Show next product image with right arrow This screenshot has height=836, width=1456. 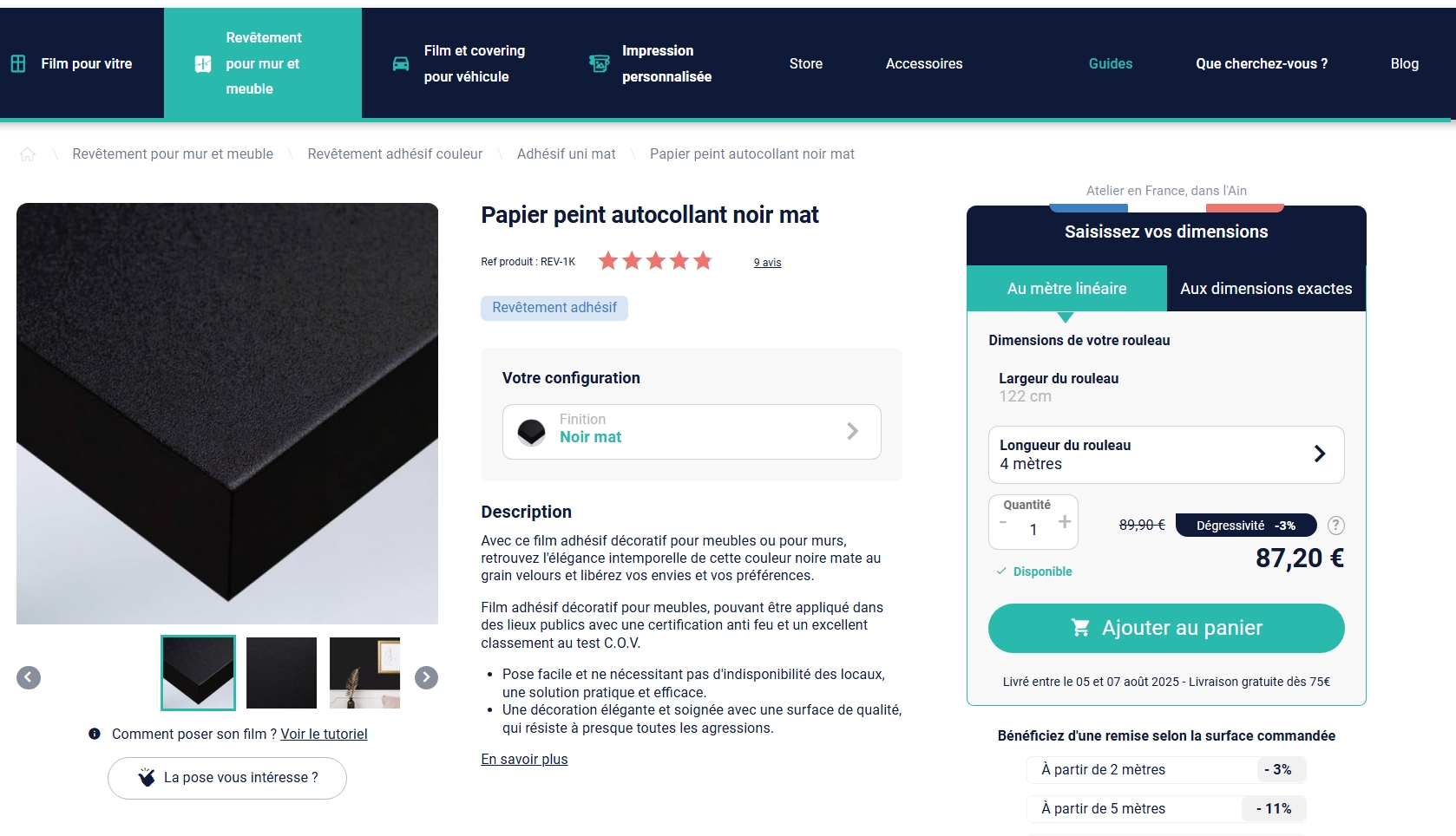coord(426,677)
